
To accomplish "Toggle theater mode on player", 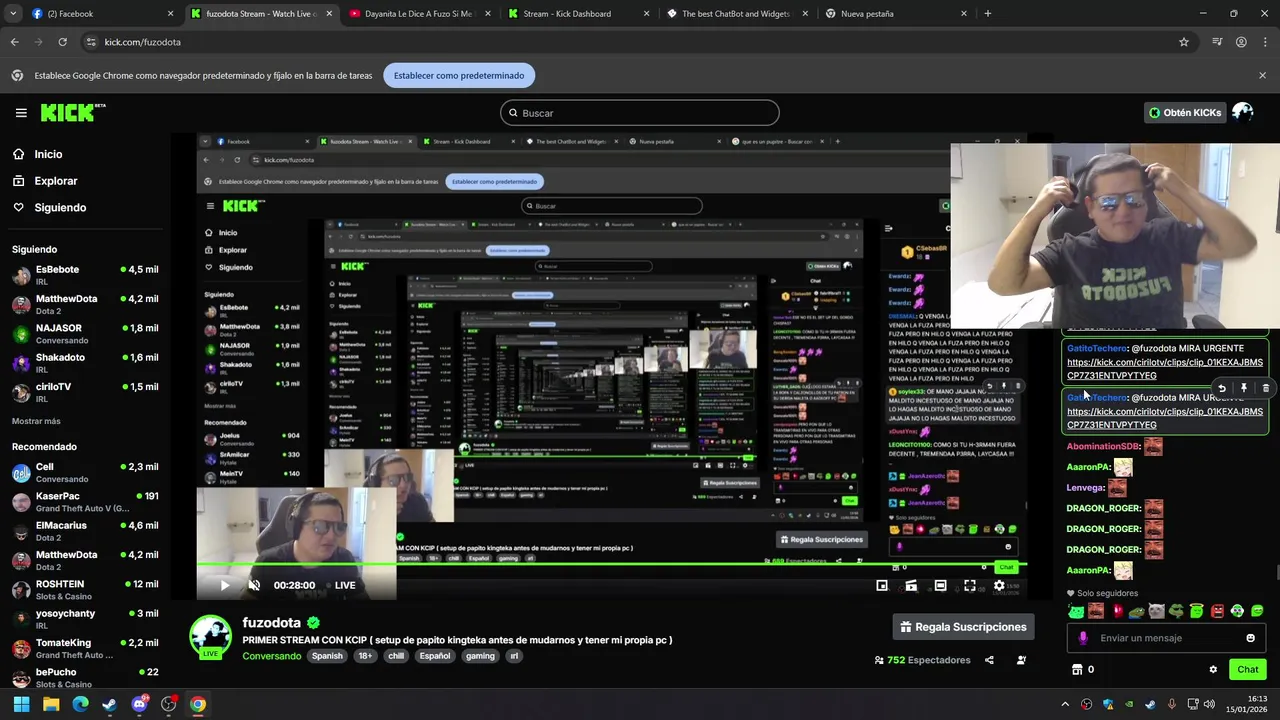I will 940,585.
